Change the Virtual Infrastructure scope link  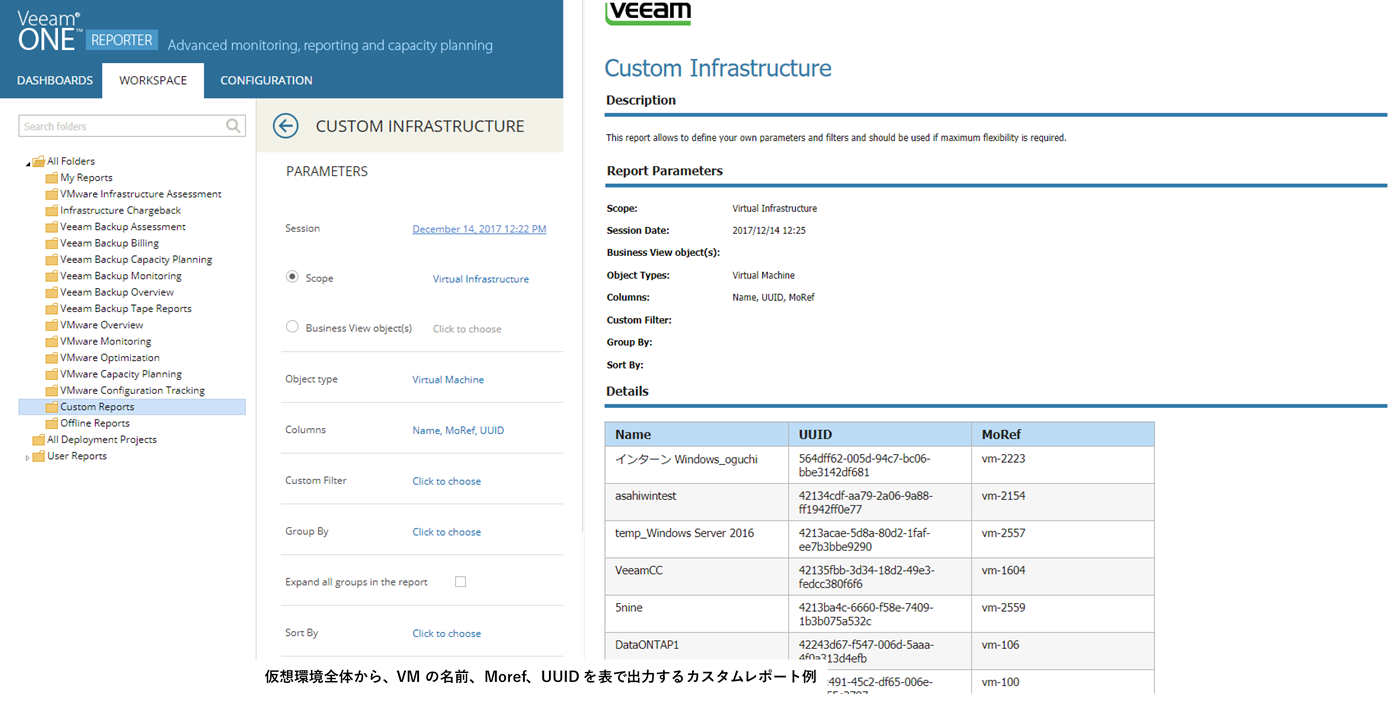tap(481, 279)
